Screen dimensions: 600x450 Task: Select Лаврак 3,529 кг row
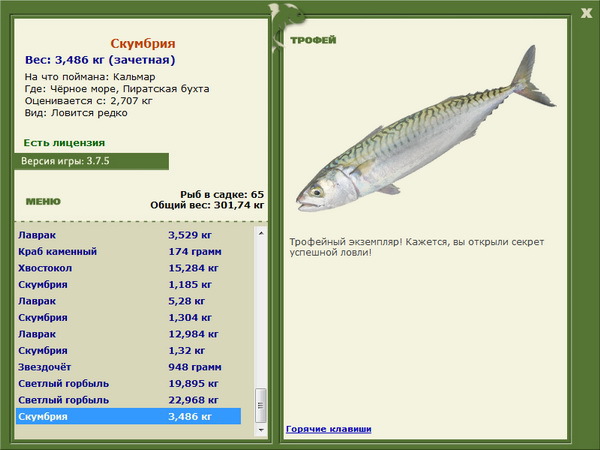coord(129,235)
